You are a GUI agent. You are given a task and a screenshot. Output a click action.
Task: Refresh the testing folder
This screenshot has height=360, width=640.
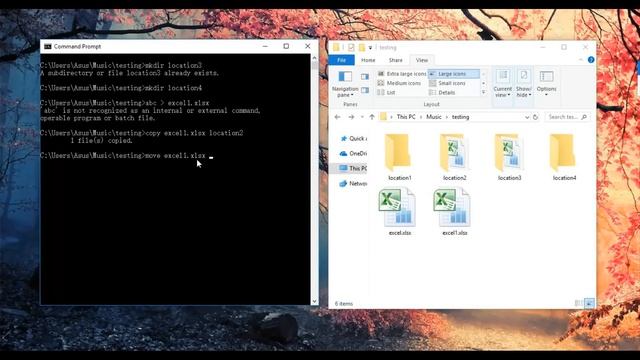536,117
